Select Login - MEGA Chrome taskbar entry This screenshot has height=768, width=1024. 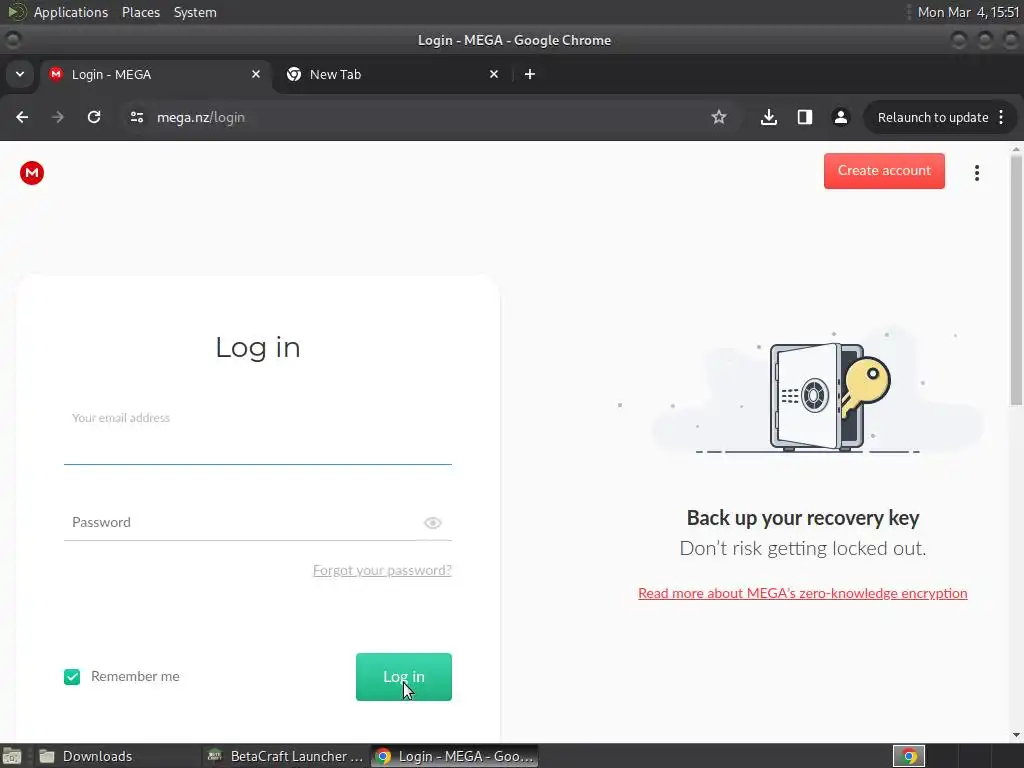(x=455, y=756)
